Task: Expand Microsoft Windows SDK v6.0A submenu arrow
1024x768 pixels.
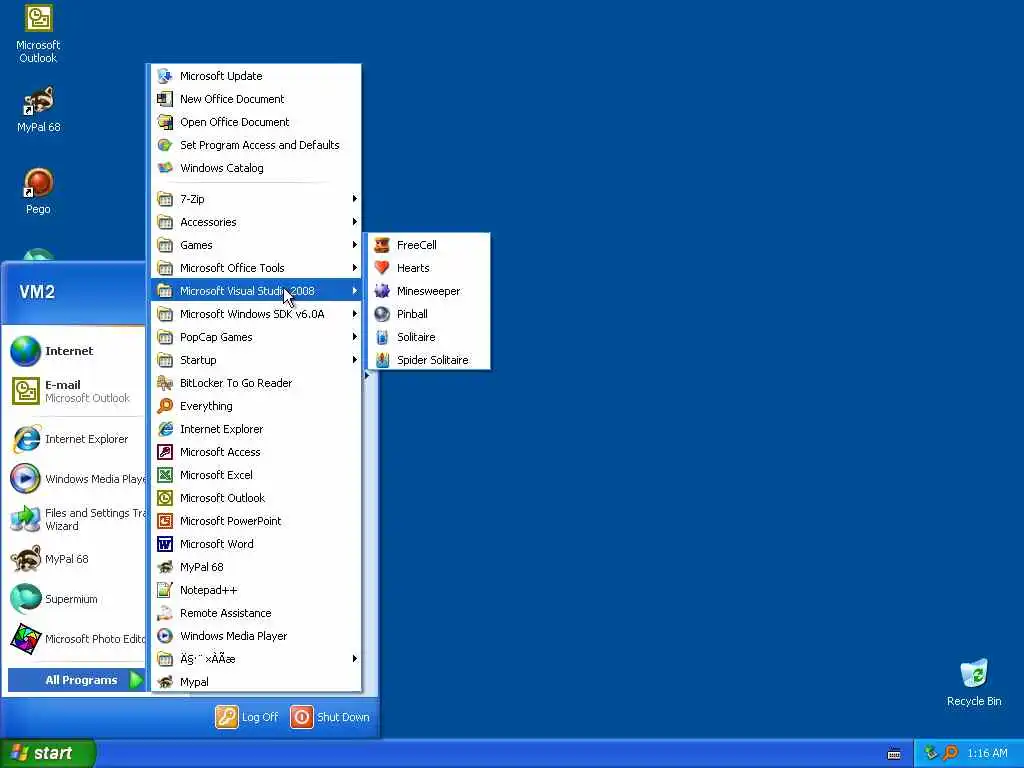Action: coord(355,313)
